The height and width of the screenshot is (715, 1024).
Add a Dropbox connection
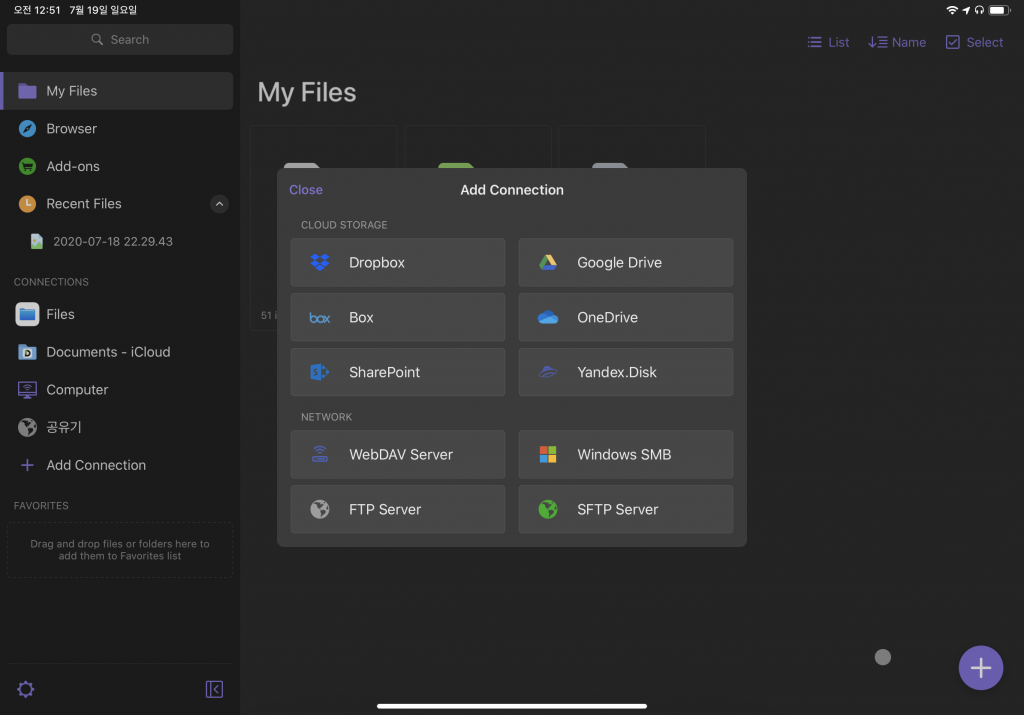pyautogui.click(x=397, y=262)
